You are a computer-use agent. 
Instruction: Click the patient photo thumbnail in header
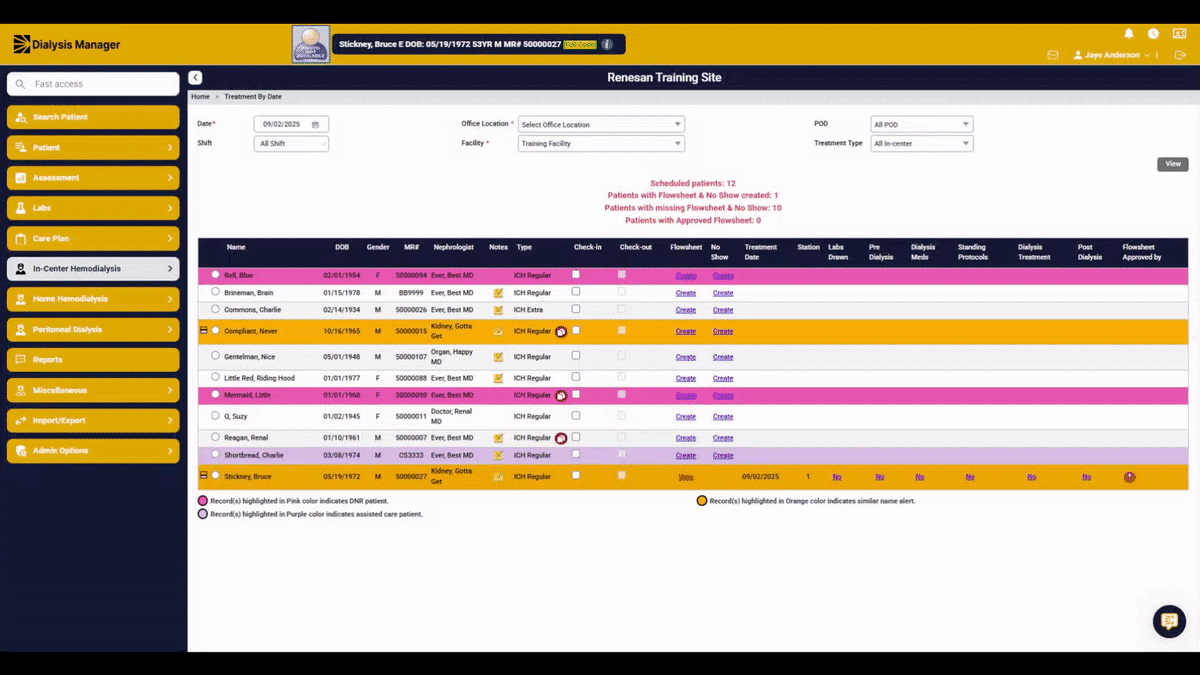click(x=311, y=45)
